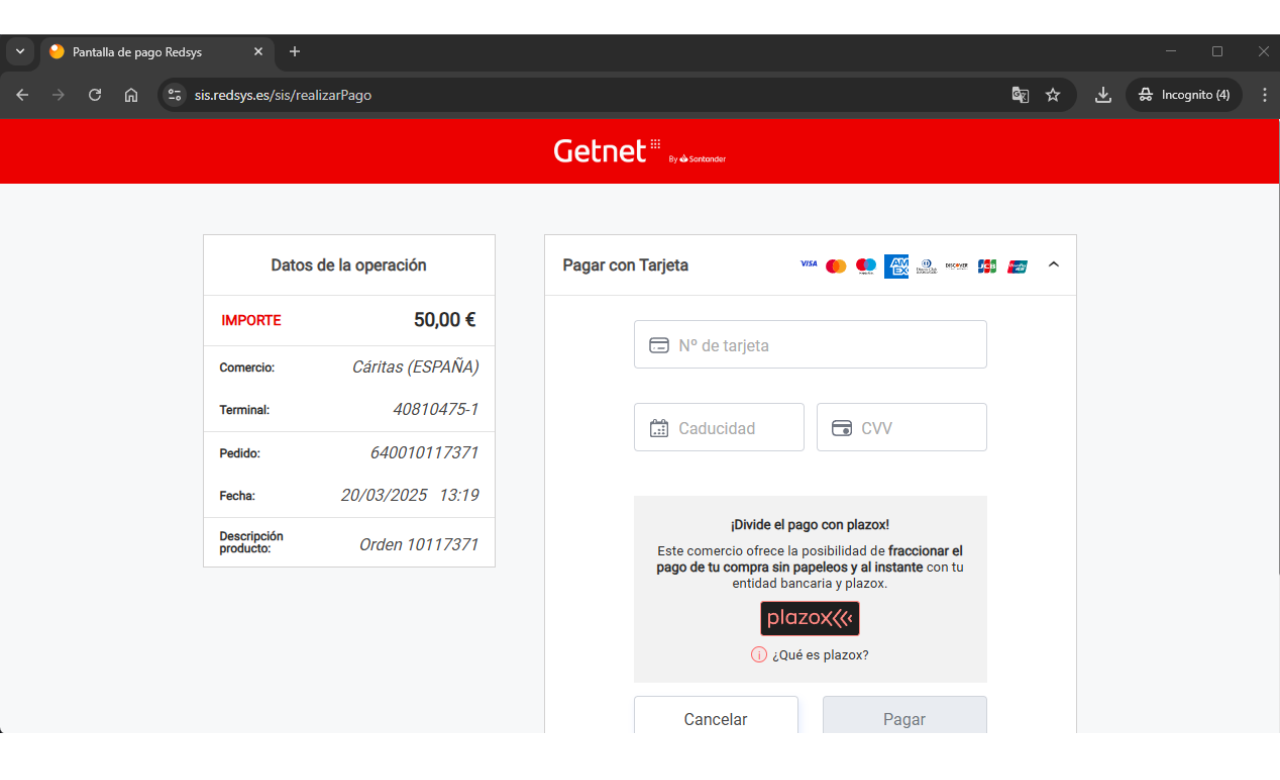
Task: Open the browser home page
Action: 131,95
